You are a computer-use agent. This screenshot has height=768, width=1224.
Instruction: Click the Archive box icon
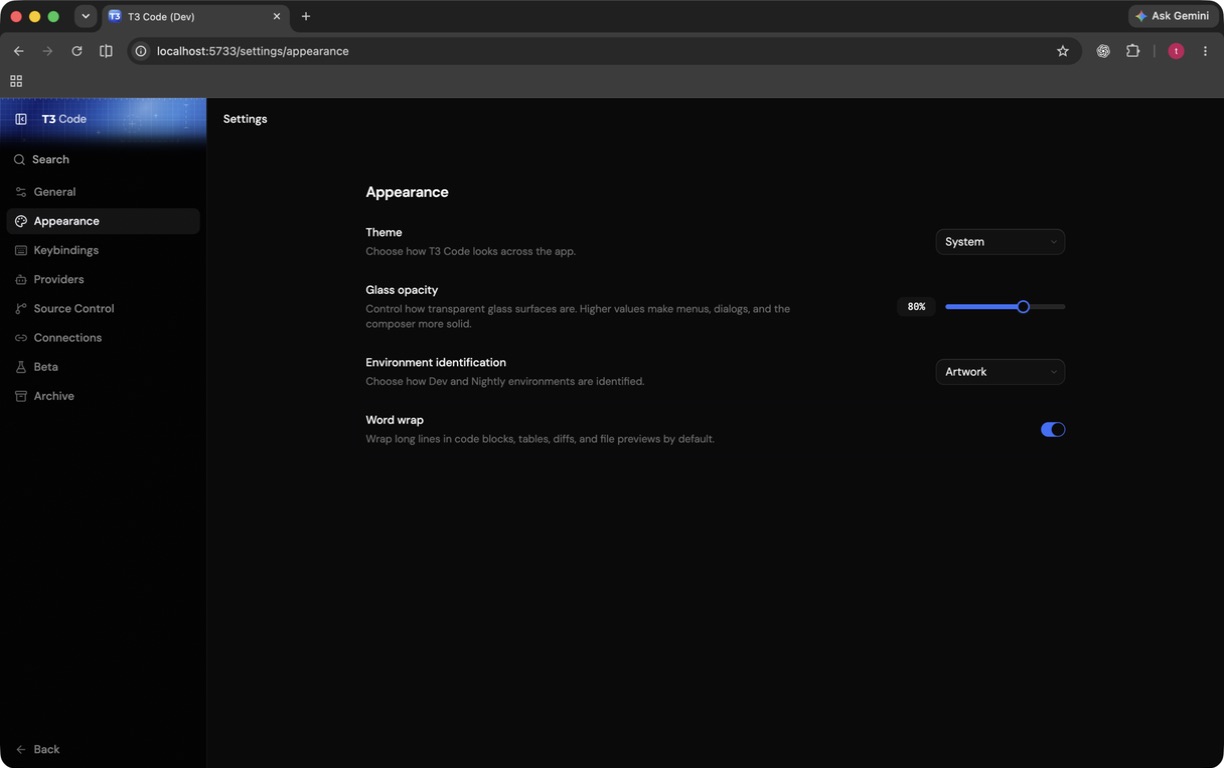click(21, 396)
